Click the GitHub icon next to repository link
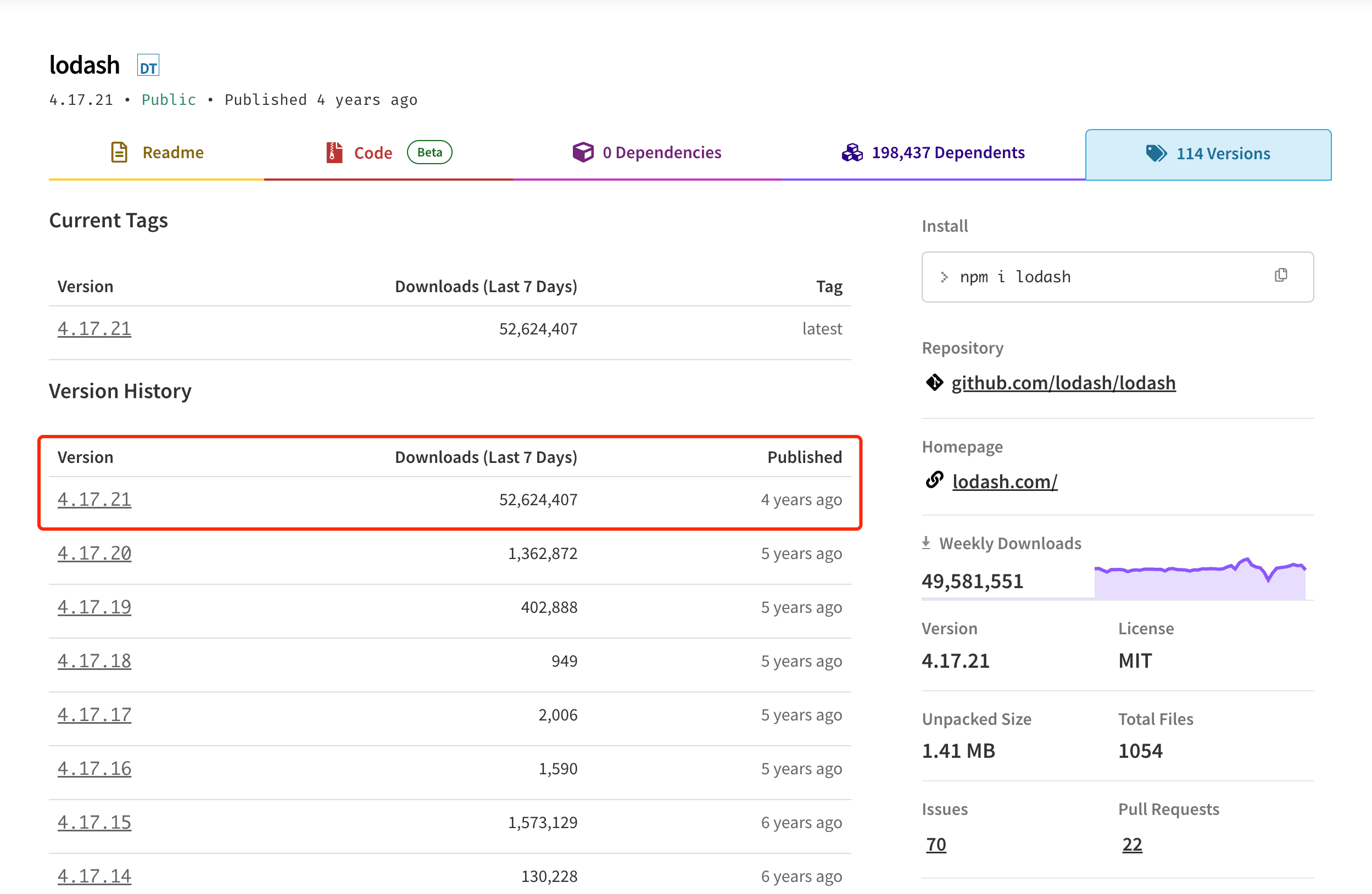The width and height of the screenshot is (1372, 894). pos(934,382)
